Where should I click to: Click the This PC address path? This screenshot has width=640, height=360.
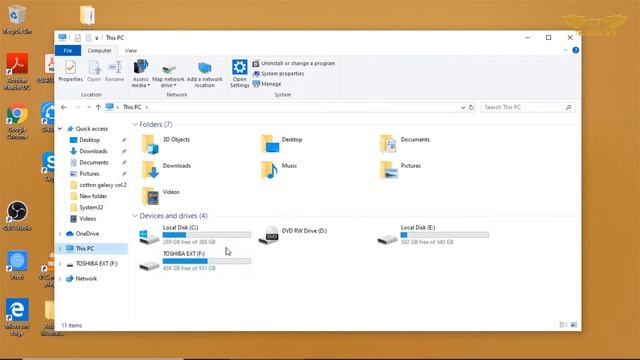132,107
